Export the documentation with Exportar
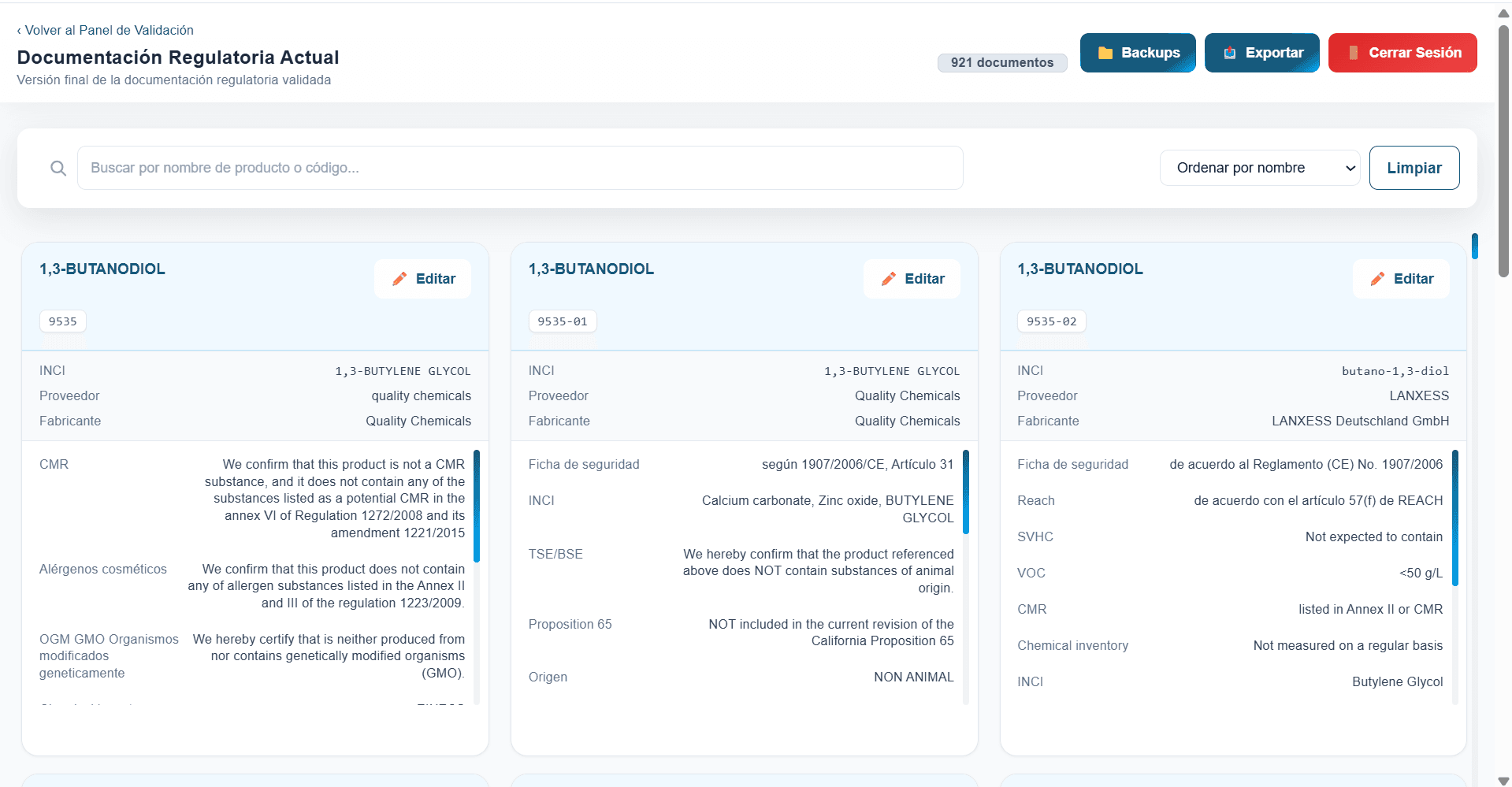1512x787 pixels. click(1261, 53)
